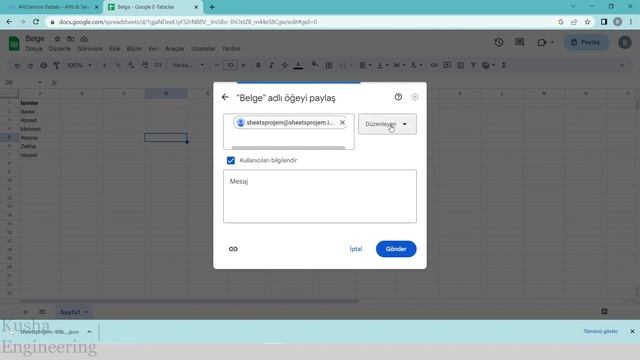Close the downloads bar

pyautogui.click(x=632, y=331)
